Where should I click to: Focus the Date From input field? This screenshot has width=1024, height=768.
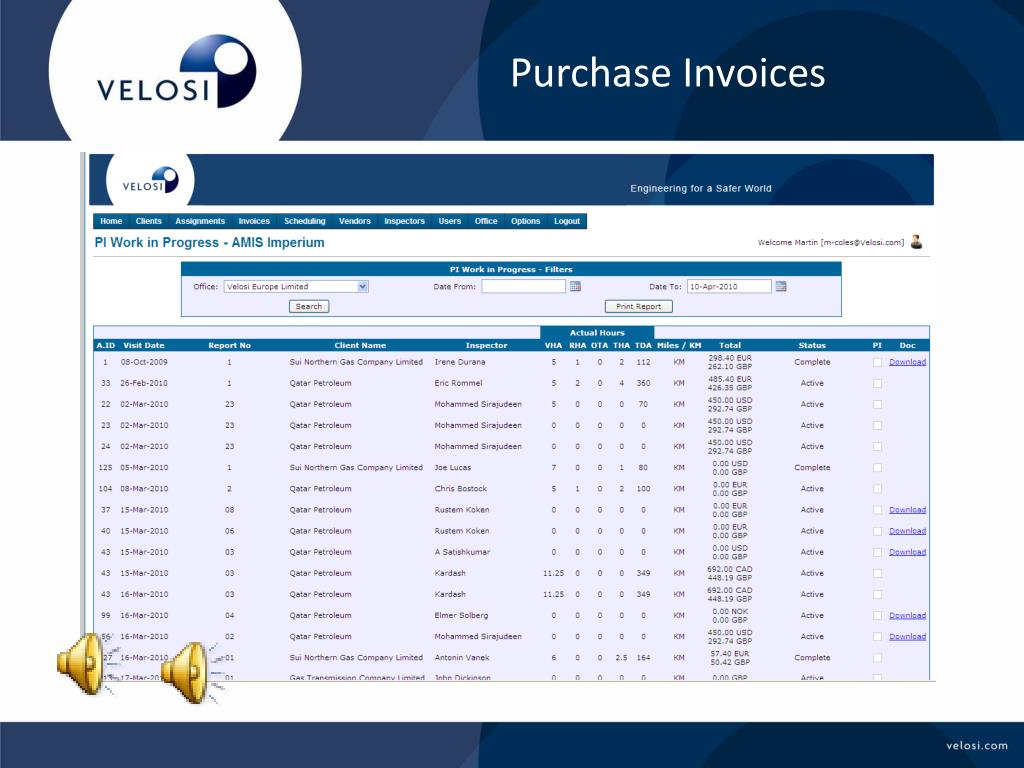(524, 286)
